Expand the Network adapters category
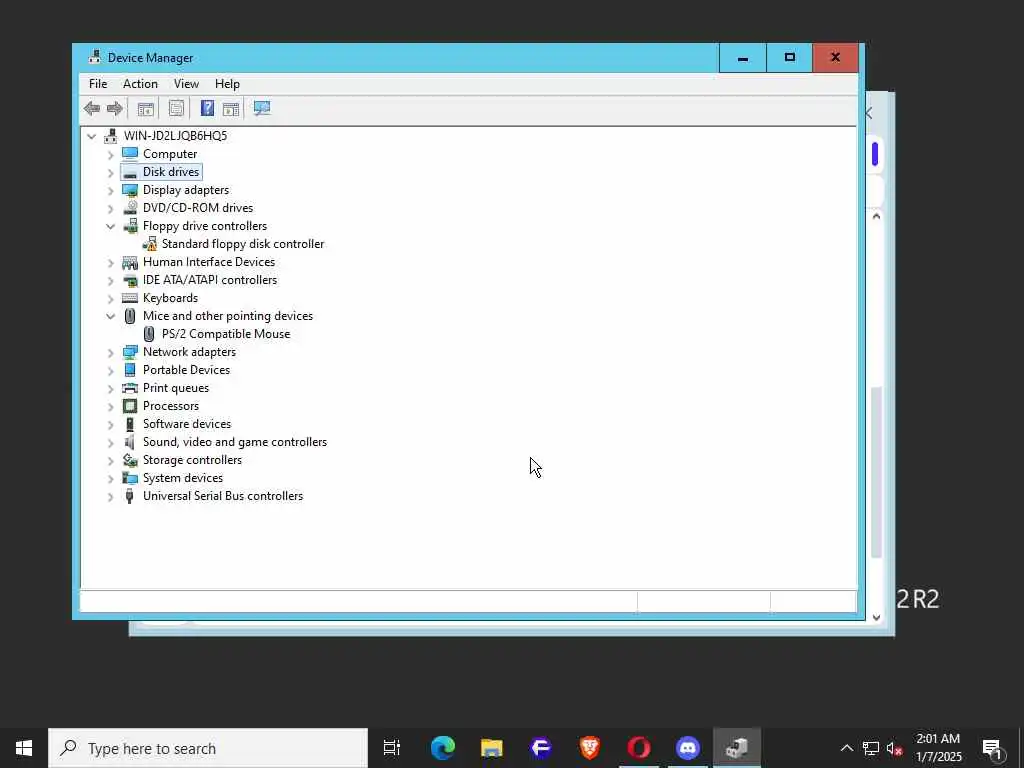 (110, 352)
